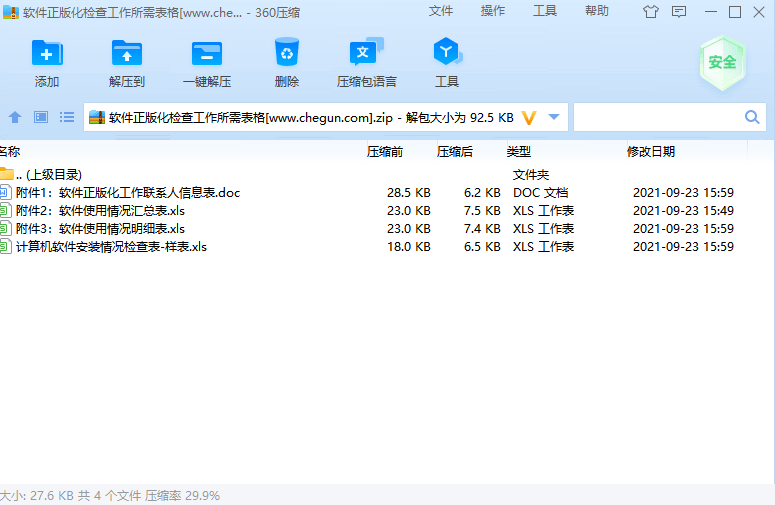
Task: Go up one directory with arrow icon
Action: click(x=15, y=117)
